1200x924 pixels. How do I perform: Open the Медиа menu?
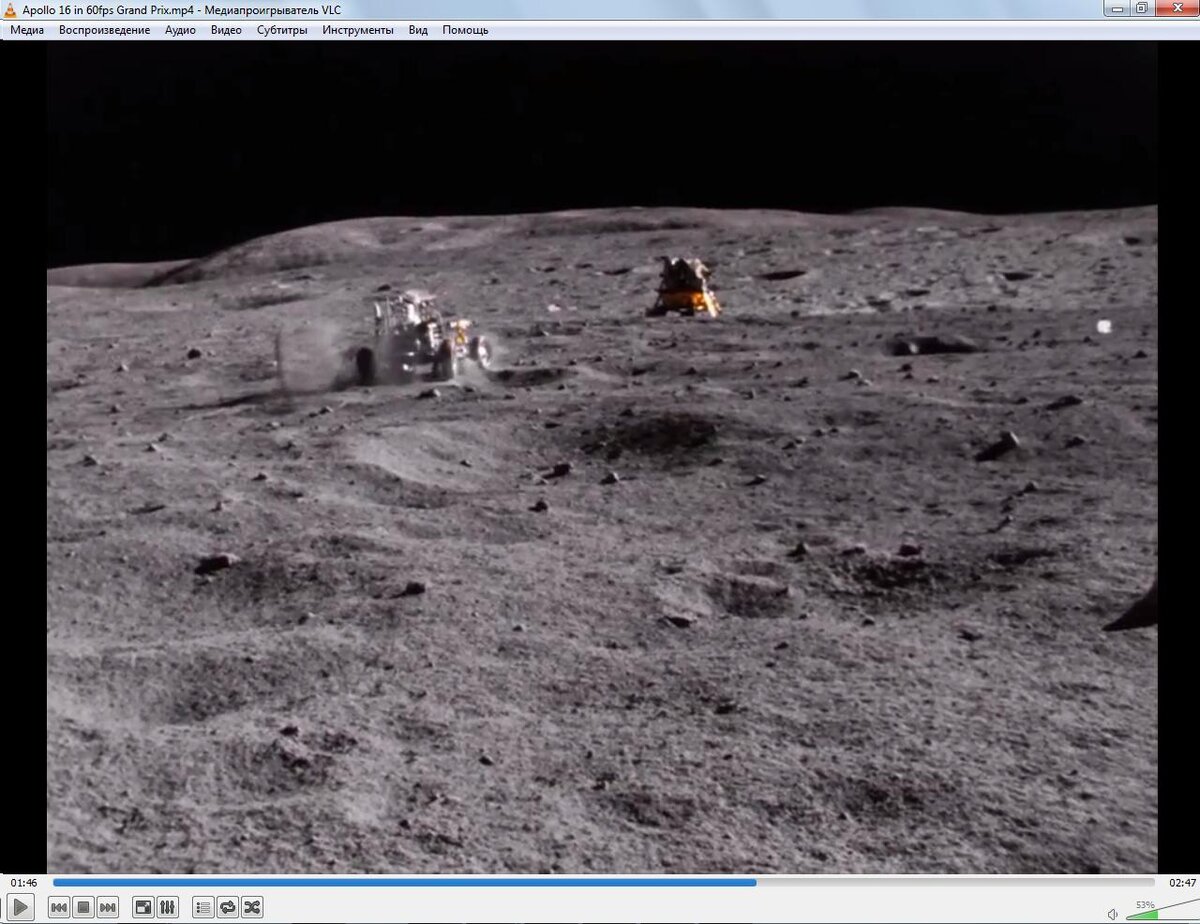click(27, 30)
